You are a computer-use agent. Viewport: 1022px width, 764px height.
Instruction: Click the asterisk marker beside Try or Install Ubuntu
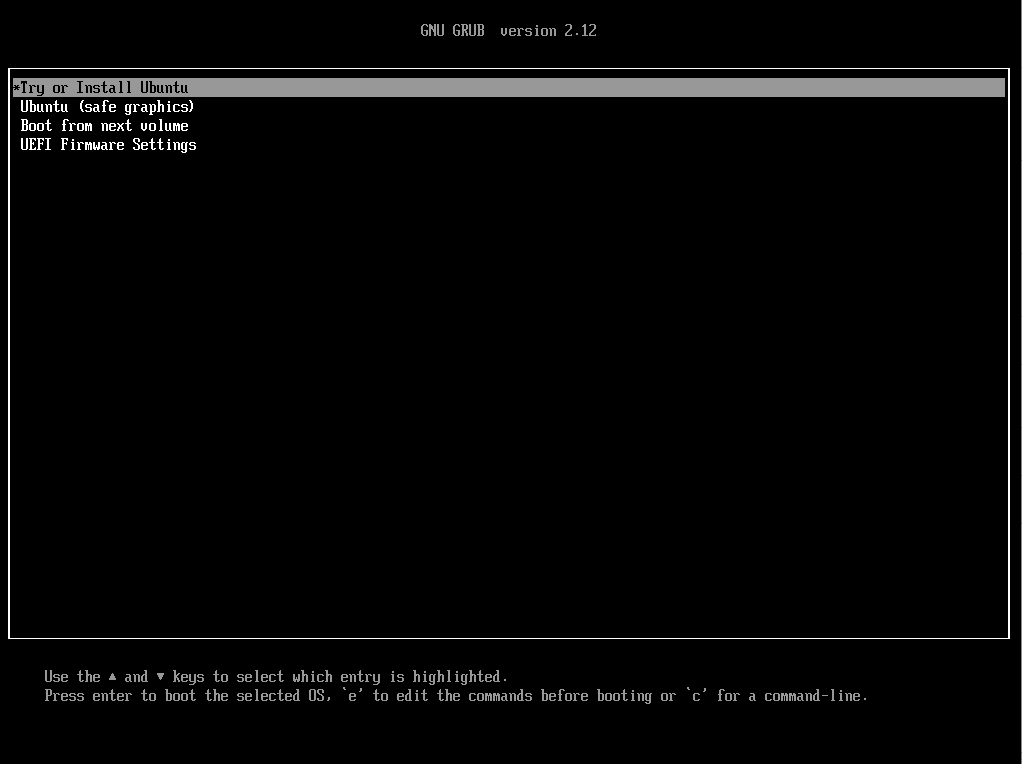click(16, 88)
